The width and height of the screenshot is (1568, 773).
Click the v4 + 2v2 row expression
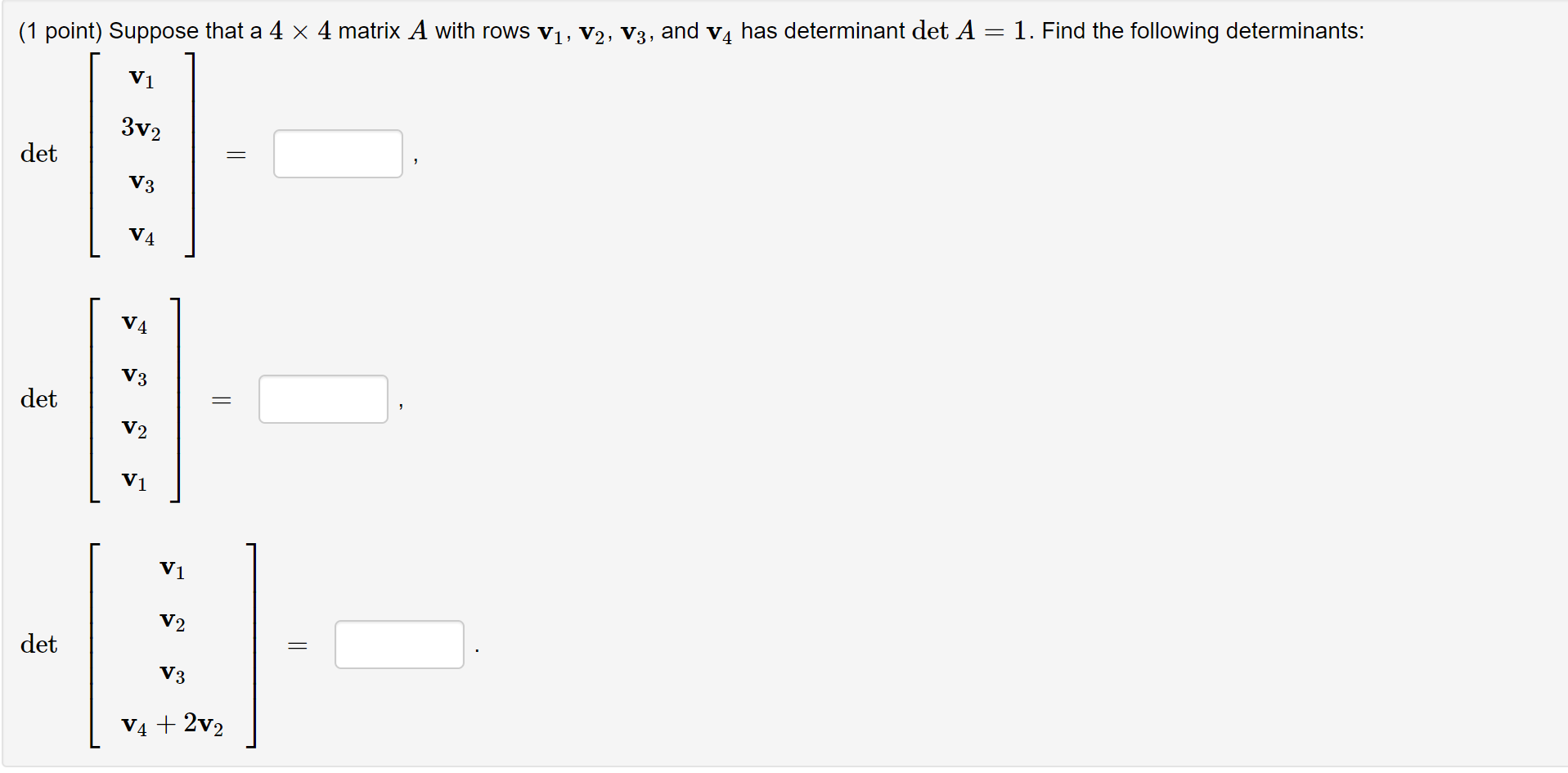tap(173, 725)
